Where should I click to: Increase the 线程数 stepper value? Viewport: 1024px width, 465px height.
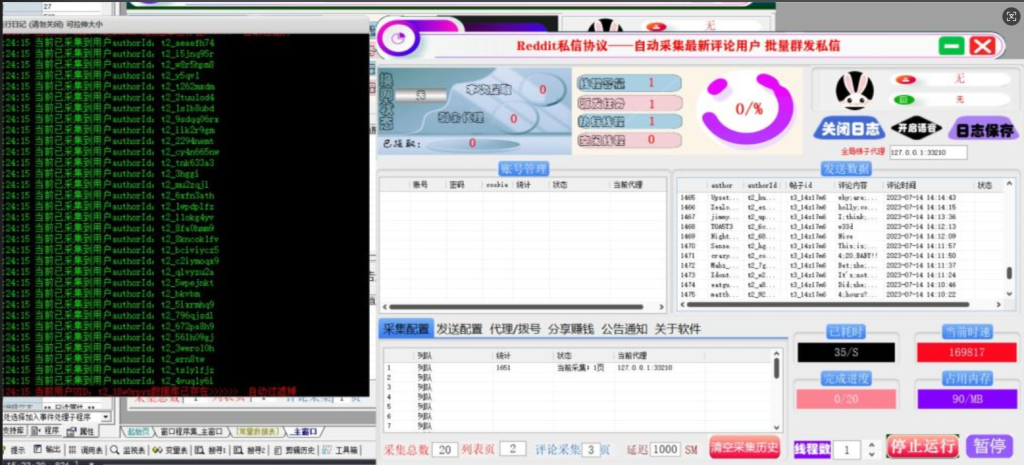pos(870,444)
